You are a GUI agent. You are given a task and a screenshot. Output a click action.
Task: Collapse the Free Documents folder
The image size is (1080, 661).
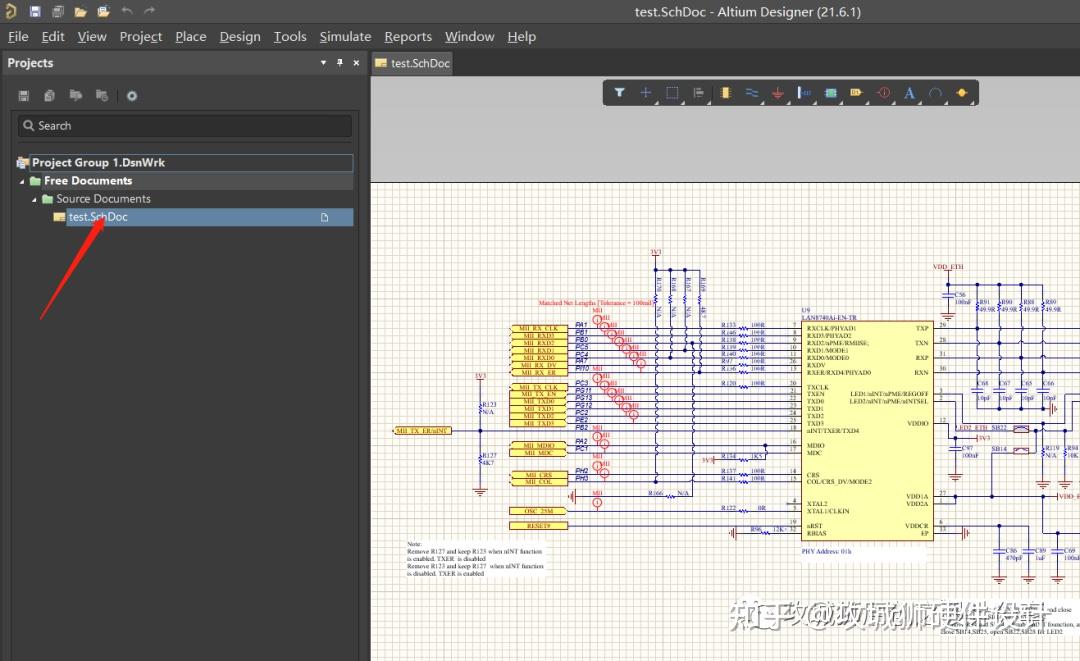pyautogui.click(x=23, y=180)
